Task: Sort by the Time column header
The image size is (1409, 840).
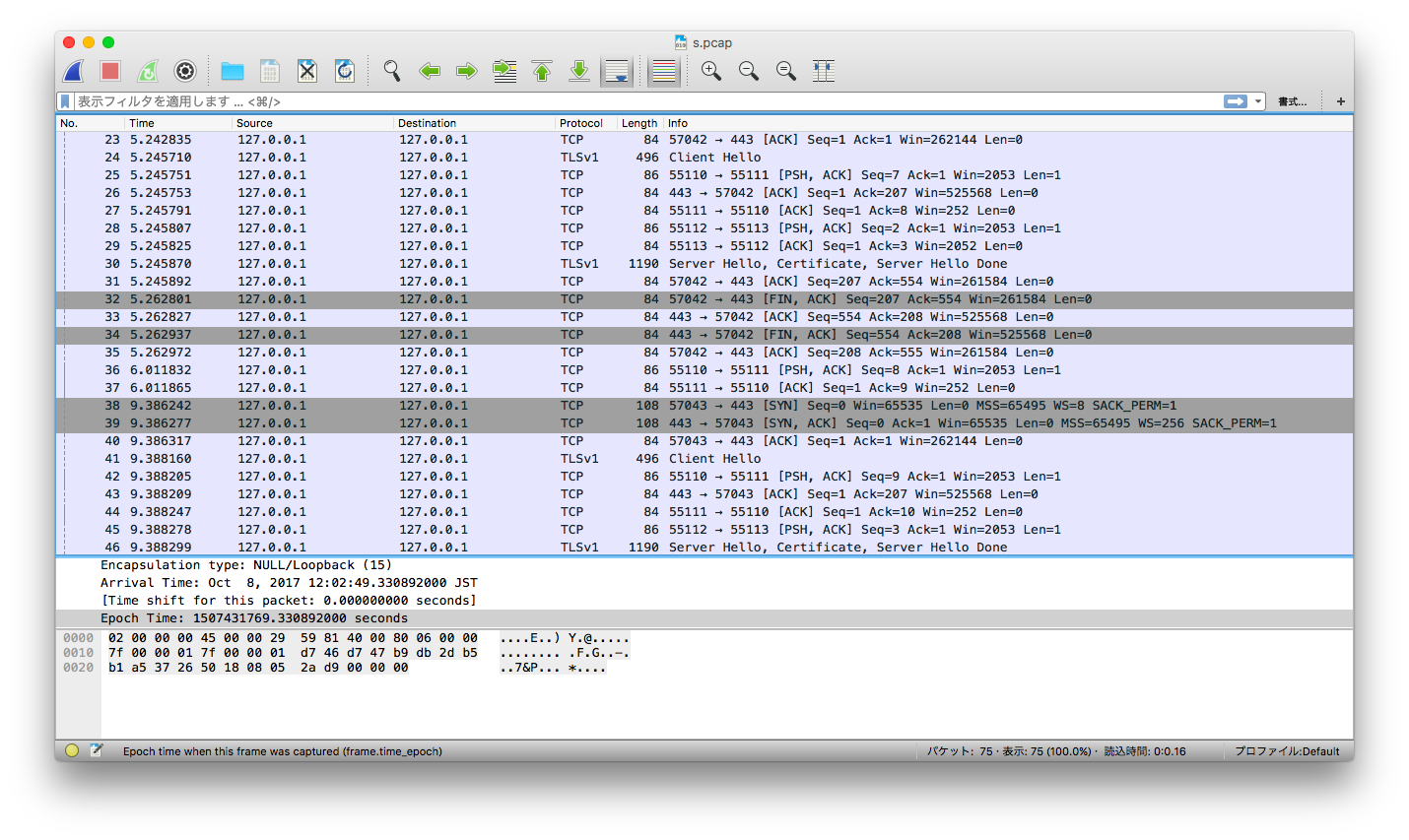Action: [x=178, y=123]
